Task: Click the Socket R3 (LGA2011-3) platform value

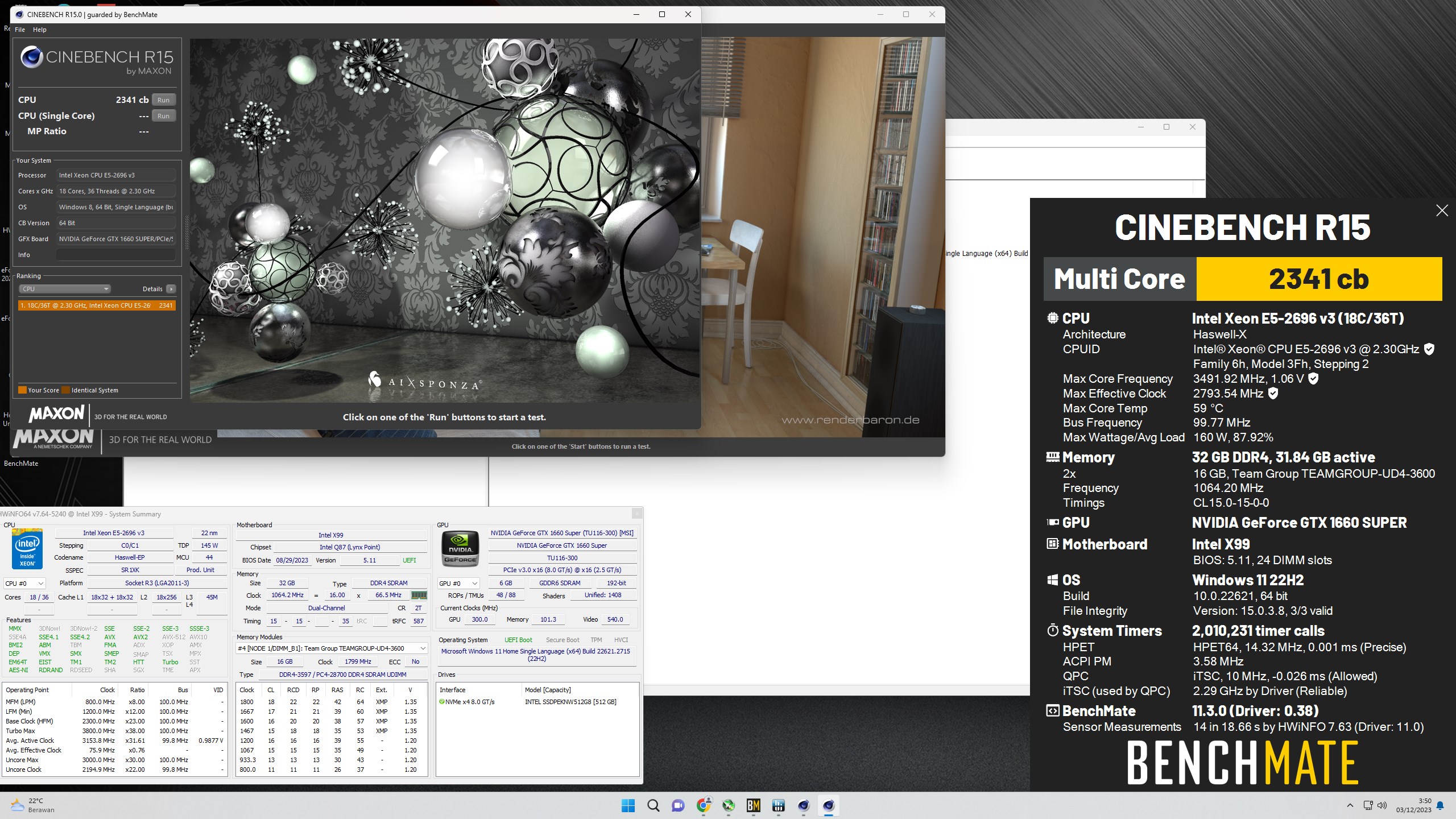Action: (x=157, y=583)
